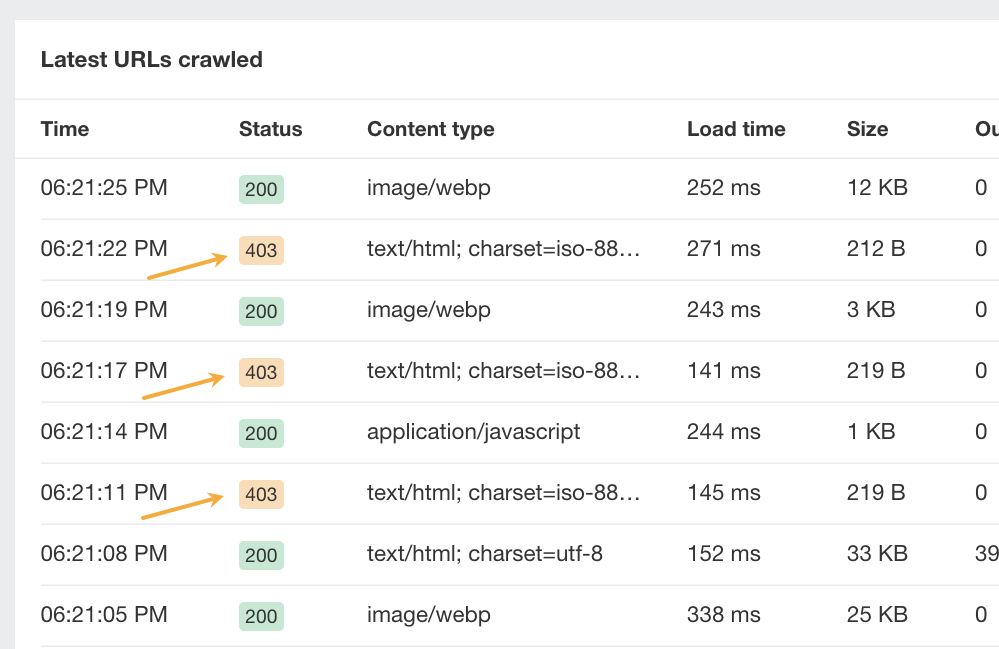This screenshot has width=999, height=649.
Task: Click the 200 status badge for 06:21:08 PM
Action: pos(260,554)
